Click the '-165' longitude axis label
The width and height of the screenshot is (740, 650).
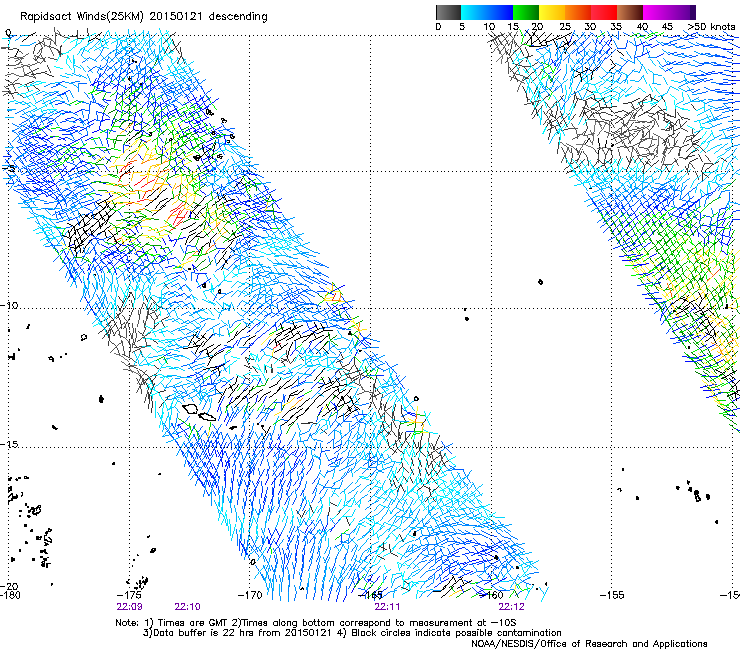[370, 595]
